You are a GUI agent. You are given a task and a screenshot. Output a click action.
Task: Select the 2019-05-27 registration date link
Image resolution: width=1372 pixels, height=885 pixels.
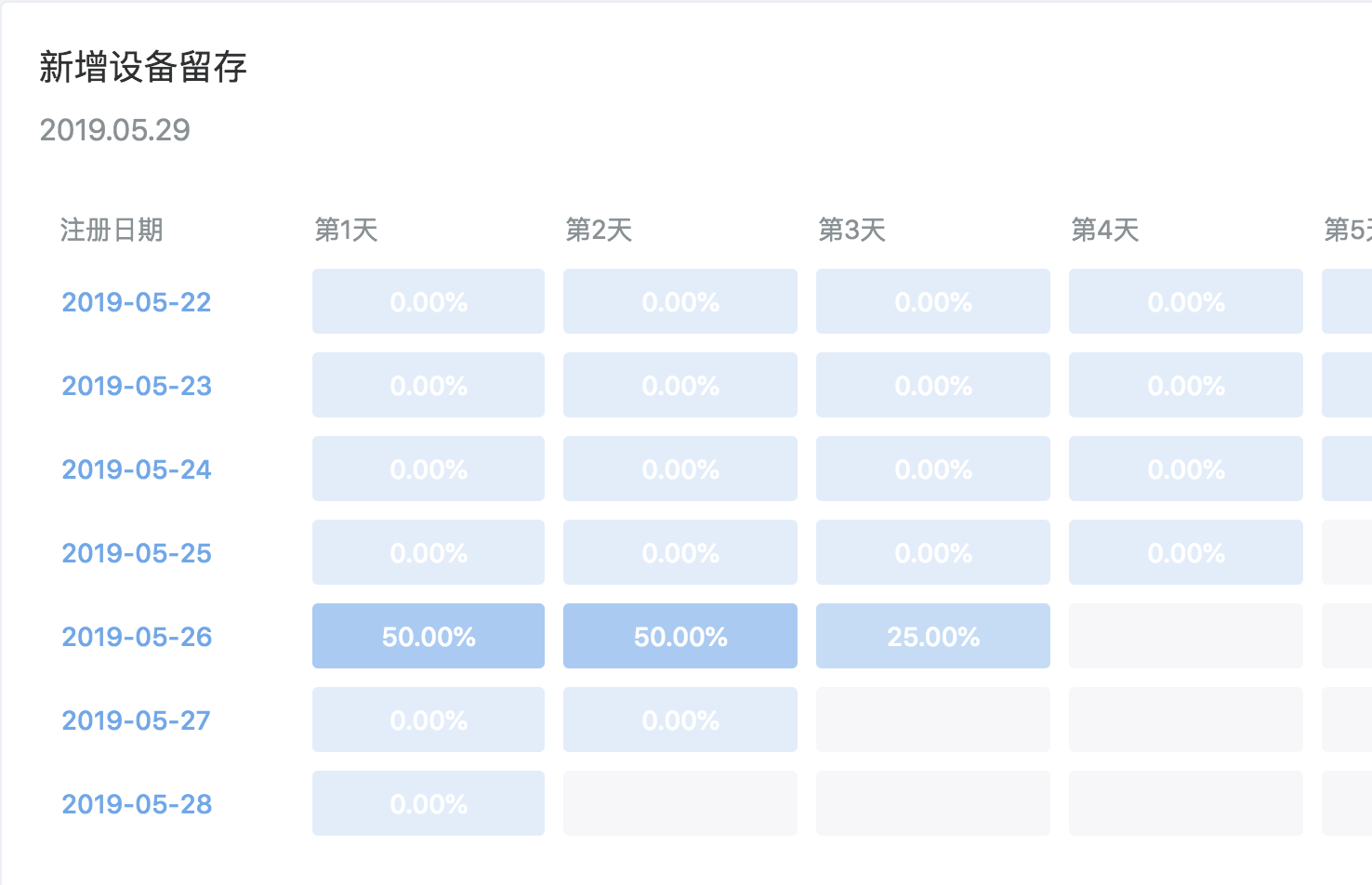point(137,720)
